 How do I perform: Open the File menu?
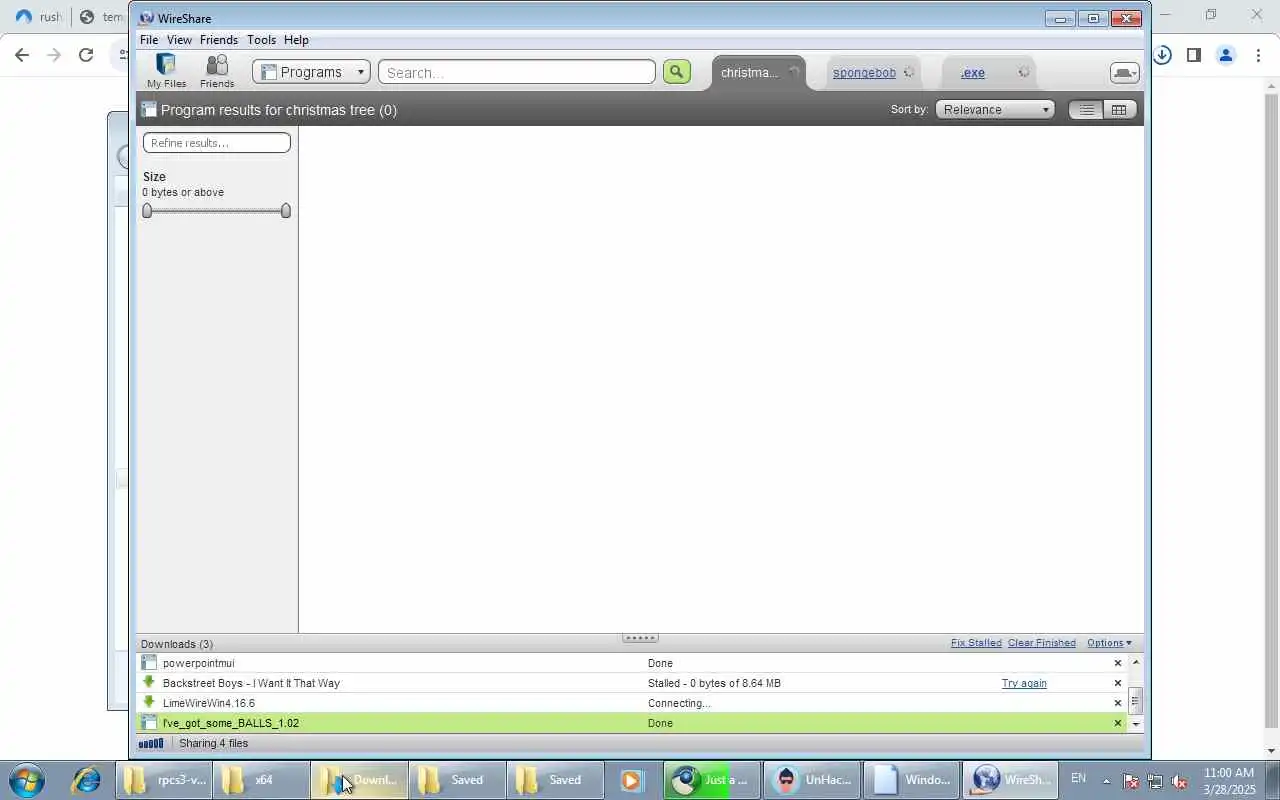click(149, 40)
